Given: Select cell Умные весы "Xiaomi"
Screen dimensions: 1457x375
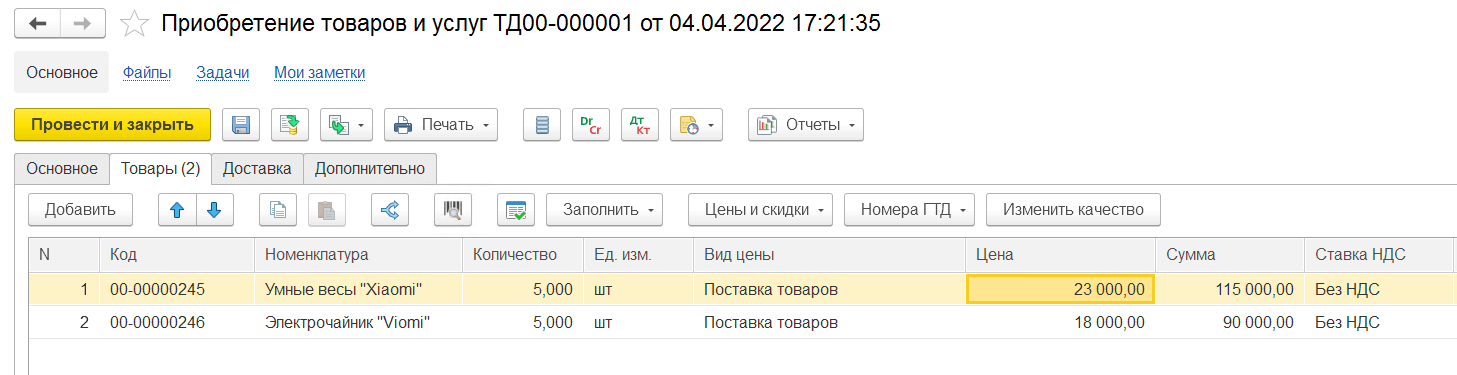Looking at the screenshot, I should tap(358, 290).
